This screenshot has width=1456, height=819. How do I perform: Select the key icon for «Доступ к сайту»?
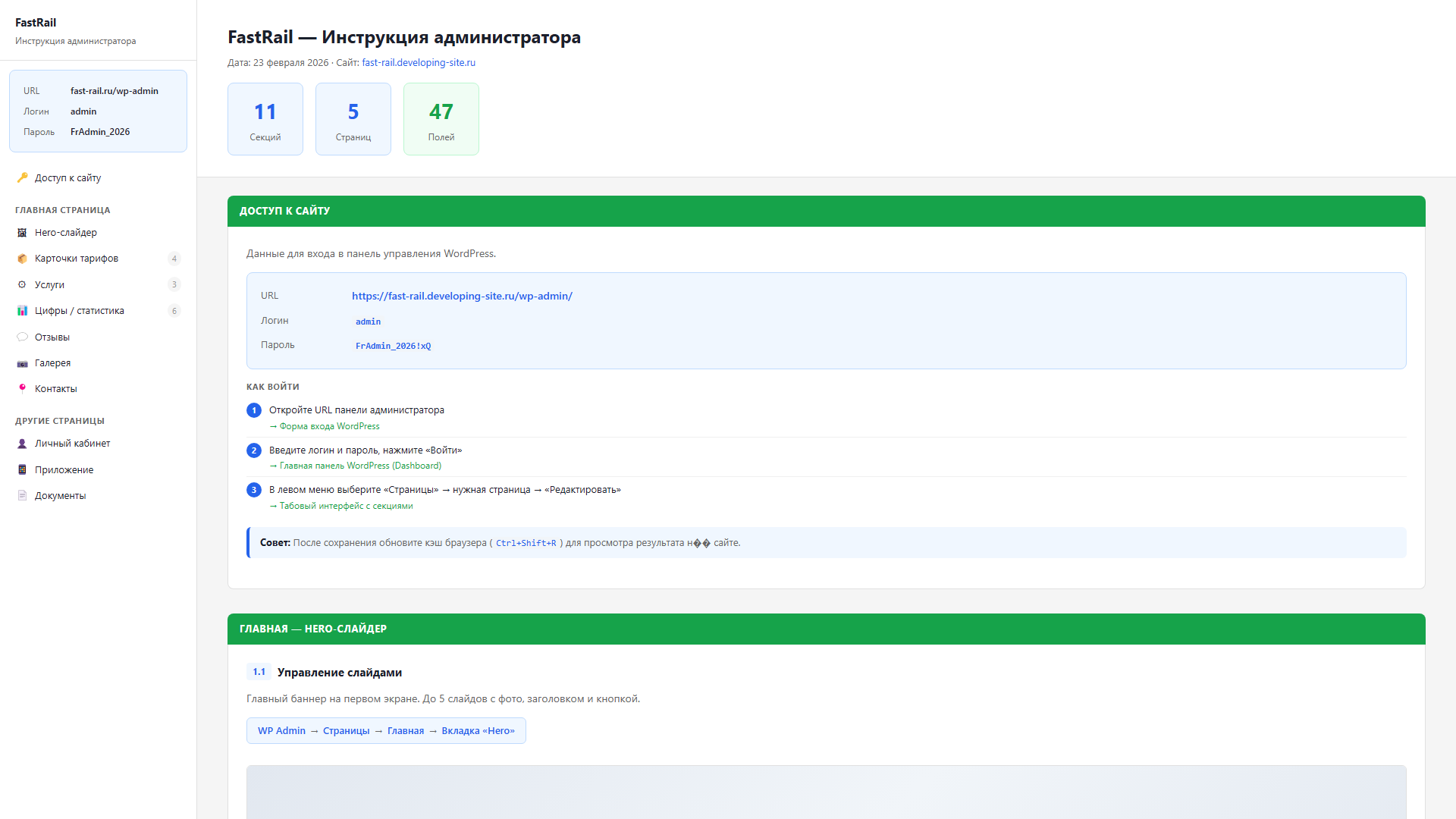22,177
